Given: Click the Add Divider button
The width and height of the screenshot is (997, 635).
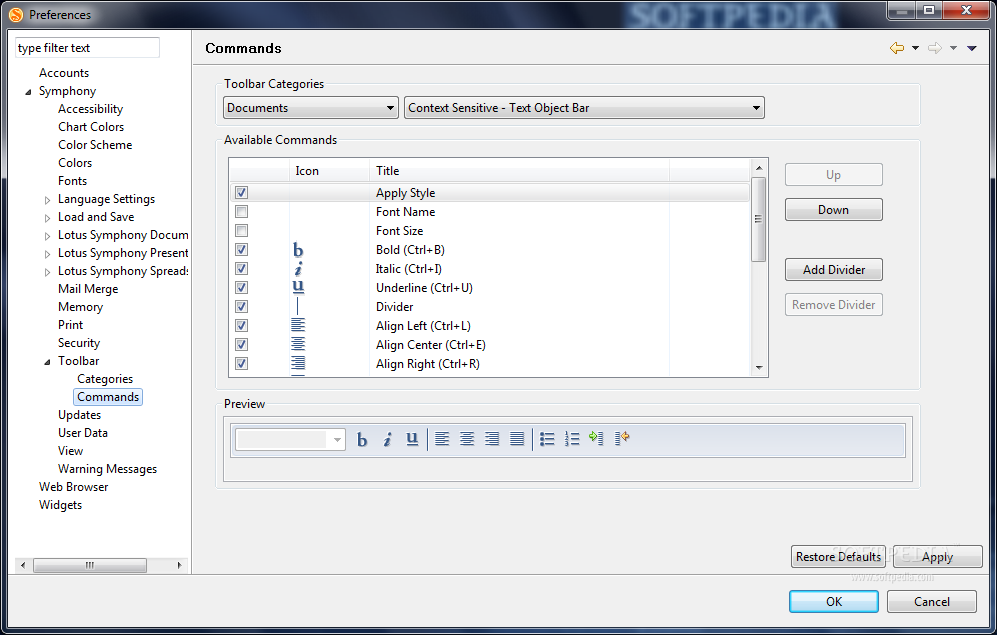Looking at the screenshot, I should [x=834, y=270].
